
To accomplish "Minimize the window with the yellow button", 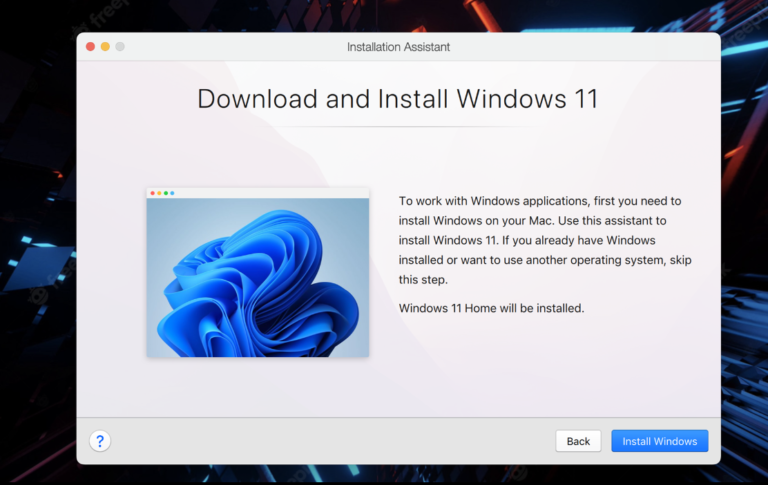I will [x=105, y=47].
